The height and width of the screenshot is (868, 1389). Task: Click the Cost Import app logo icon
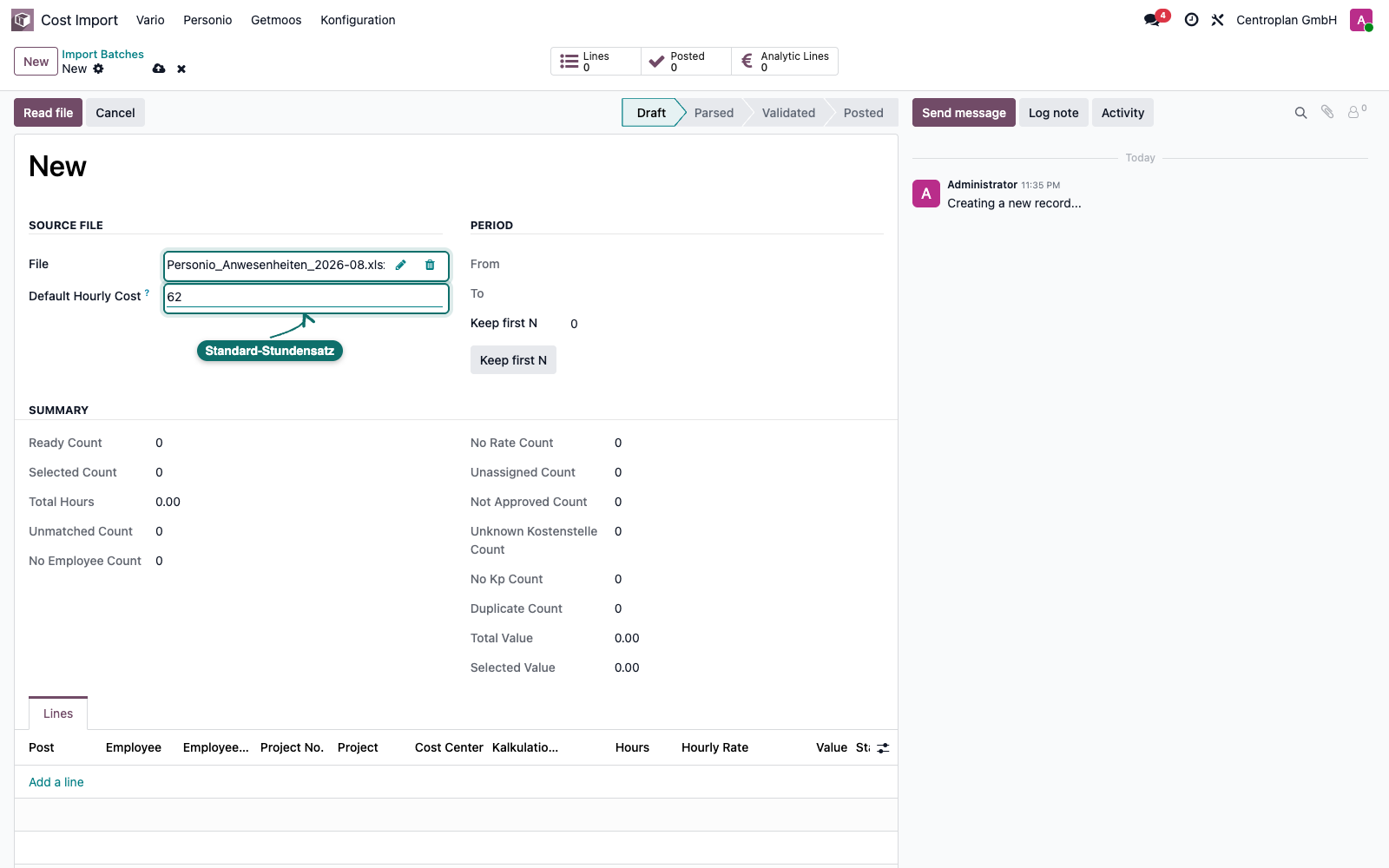(x=23, y=20)
